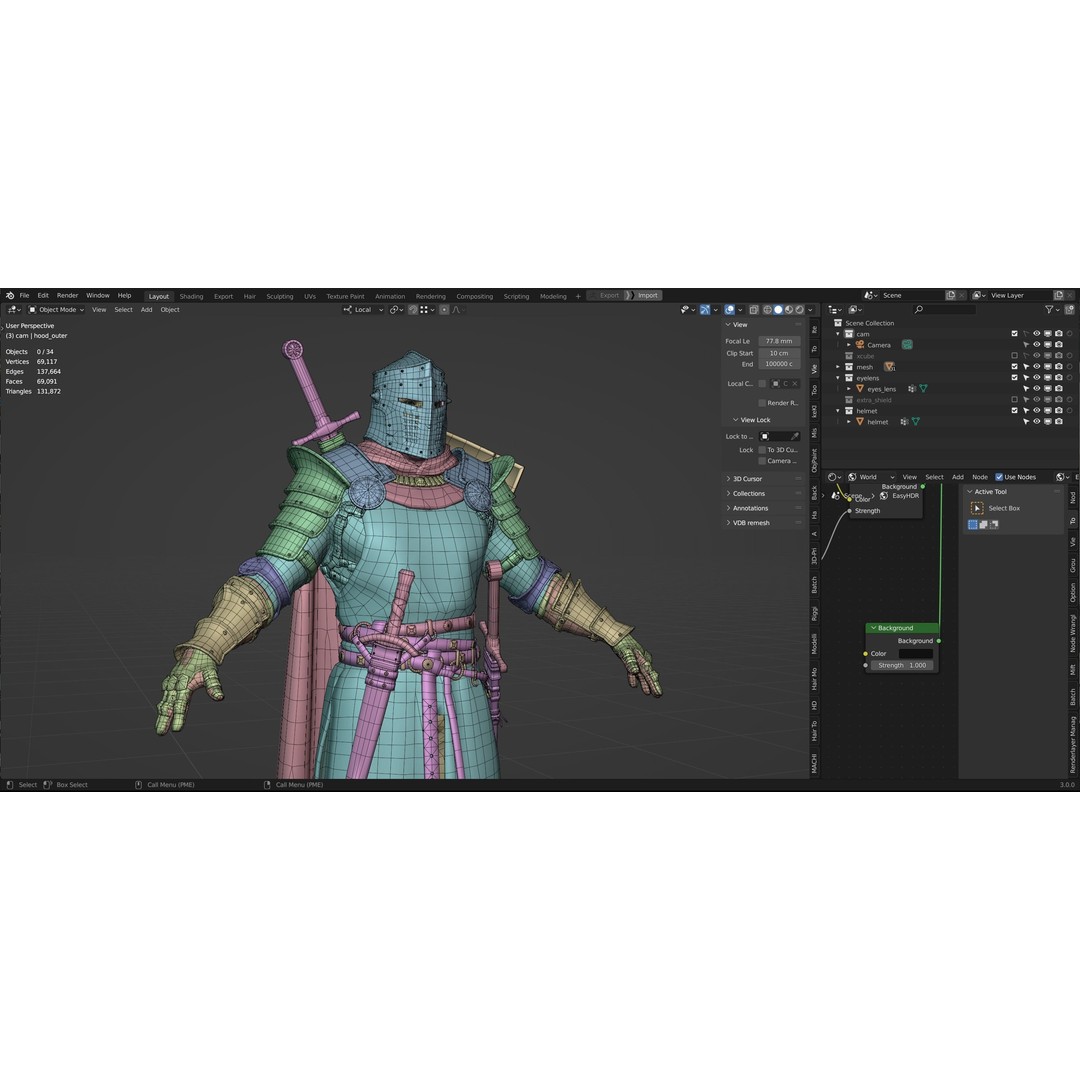Hide the helmet collection with eye icon
The width and height of the screenshot is (1080, 1080).
tap(1037, 411)
